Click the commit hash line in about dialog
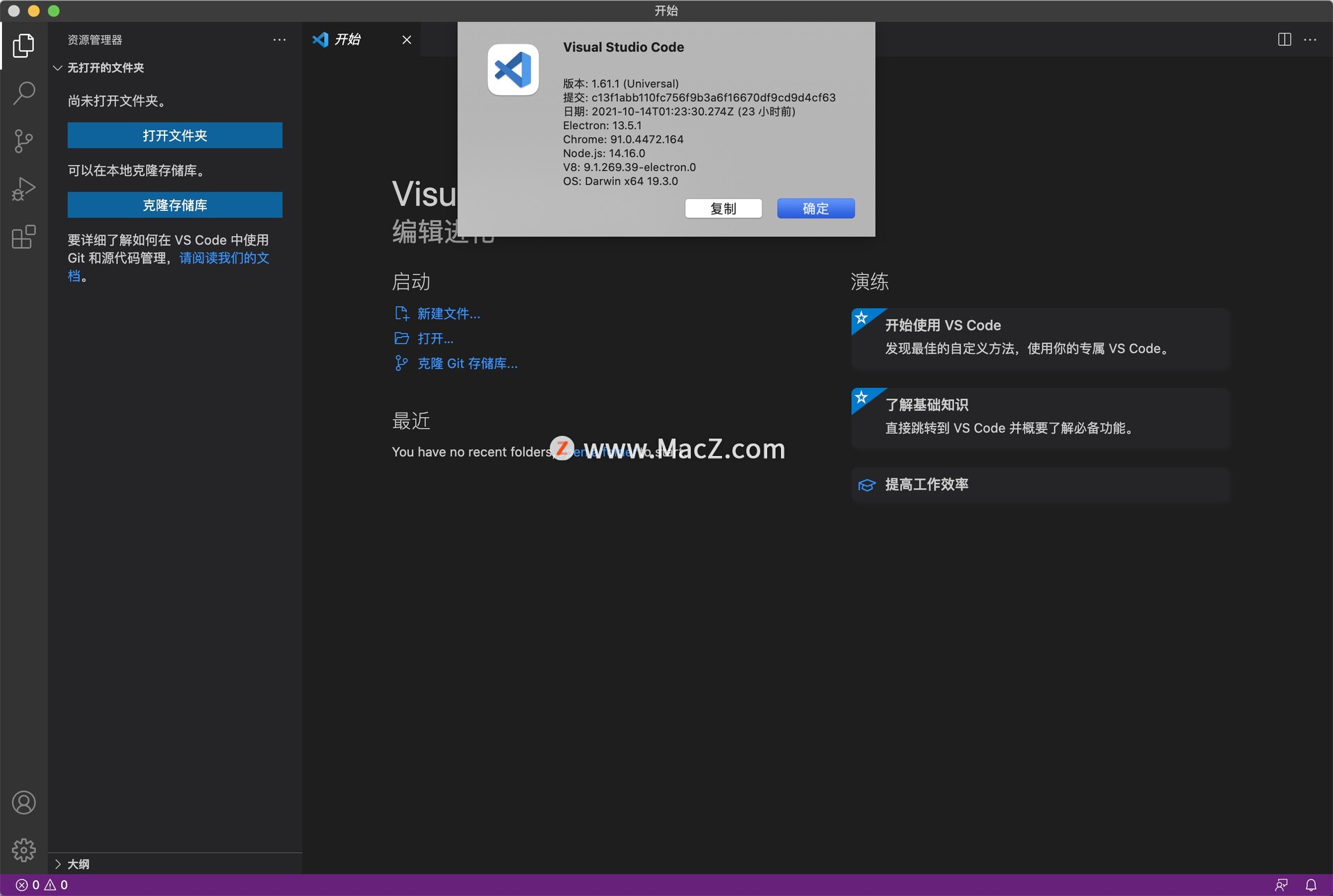This screenshot has width=1333, height=896. click(x=699, y=98)
